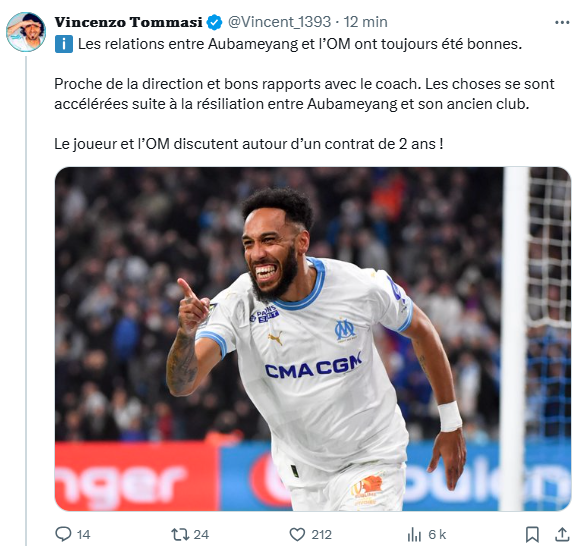The width and height of the screenshot is (575, 546).
Task: Check the 6 k views count
Action: 437,535
